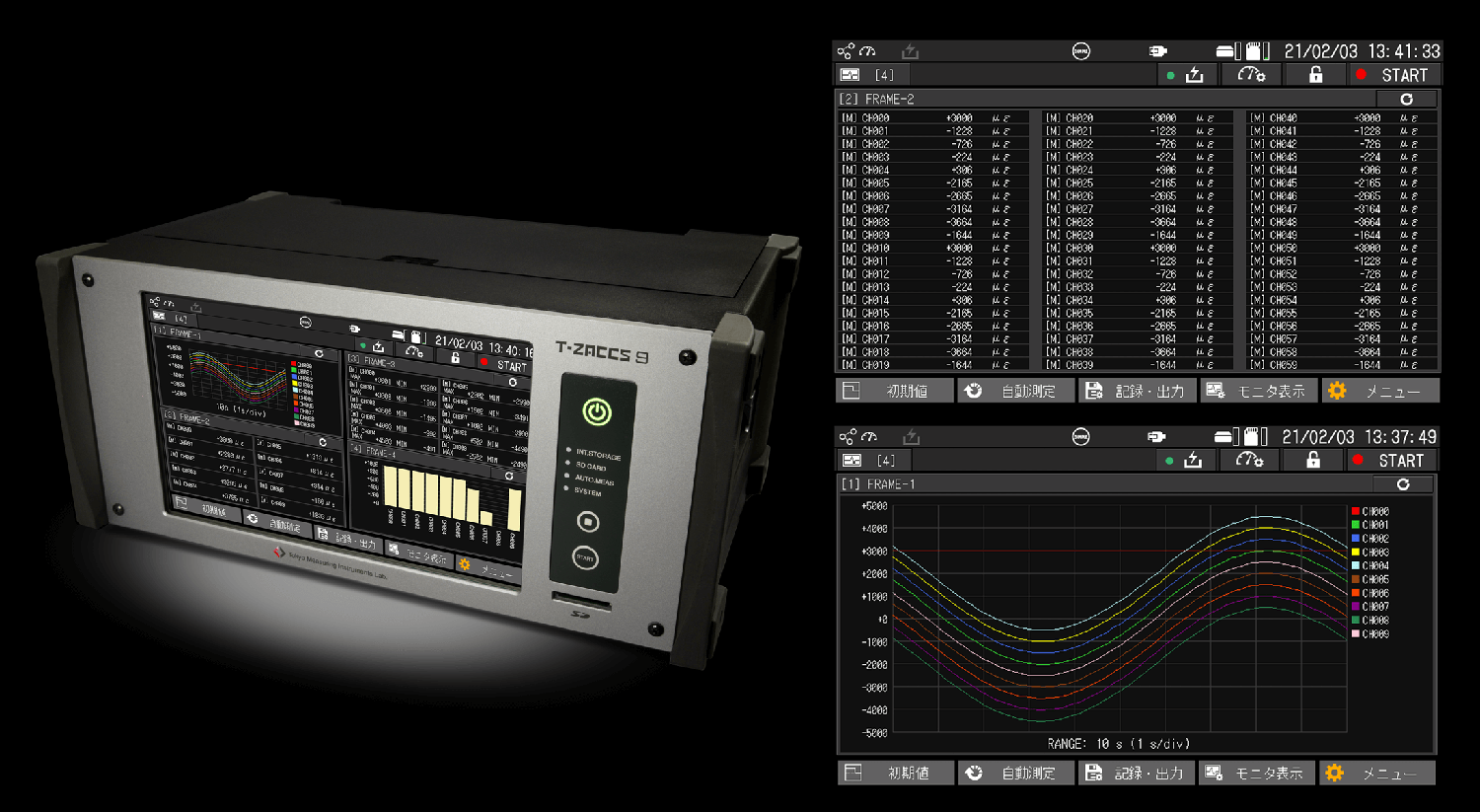This screenshot has height=812, width=1480.
Task: Click the power plug icon on 13:41:33 screen
Action: pyautogui.click(x=1157, y=51)
